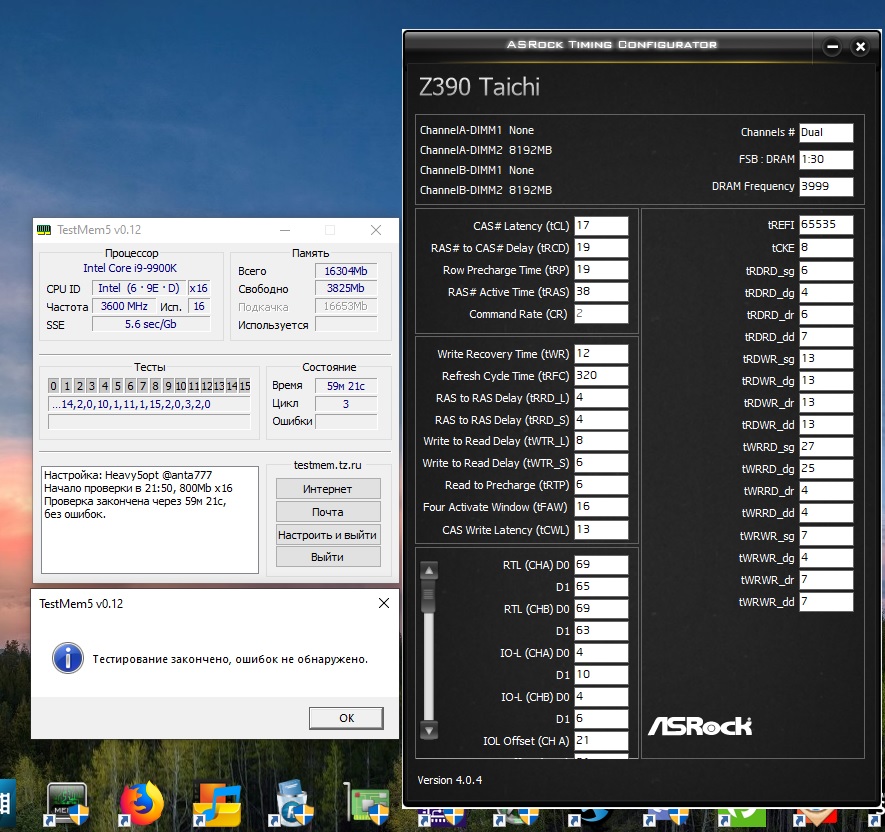885x832 pixels.
Task: Click the DRAM Frequency field showing 3999
Action: tap(826, 186)
